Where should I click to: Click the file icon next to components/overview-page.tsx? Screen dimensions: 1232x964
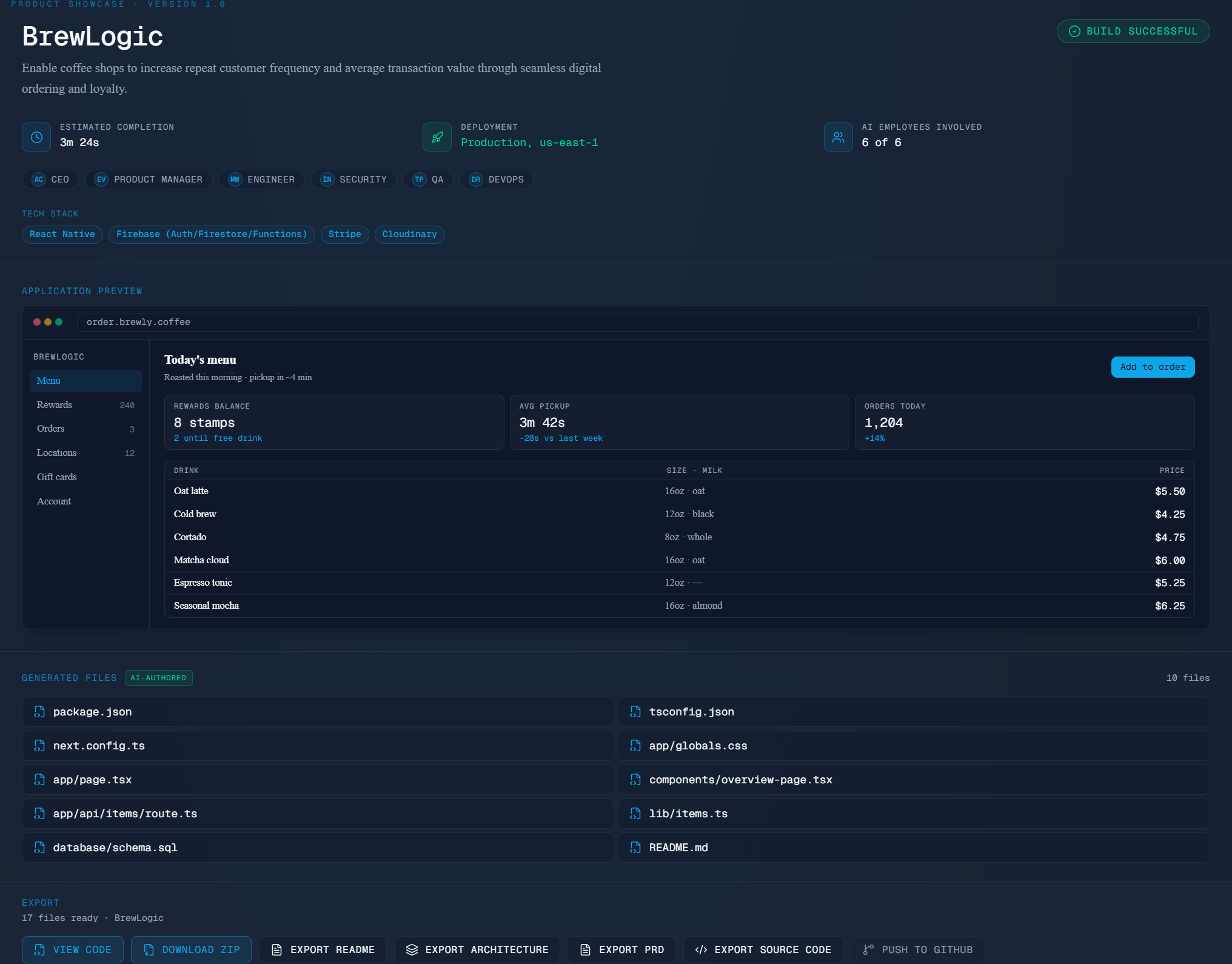point(635,780)
